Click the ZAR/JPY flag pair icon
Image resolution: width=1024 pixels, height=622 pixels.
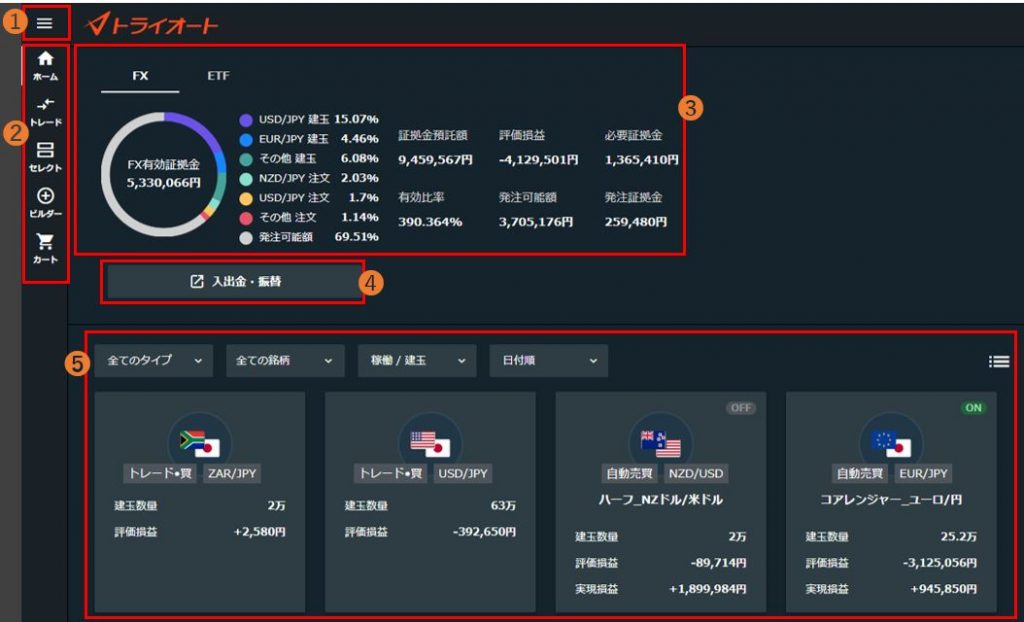(199, 444)
